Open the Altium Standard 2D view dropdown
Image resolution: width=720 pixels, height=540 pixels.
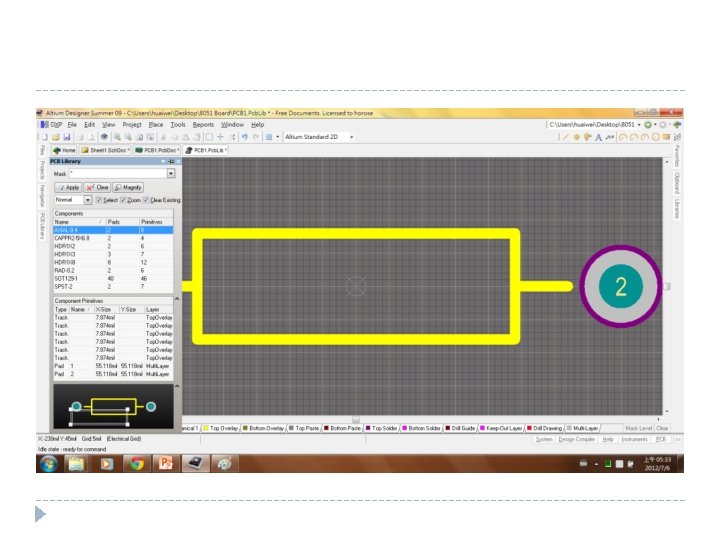352,137
